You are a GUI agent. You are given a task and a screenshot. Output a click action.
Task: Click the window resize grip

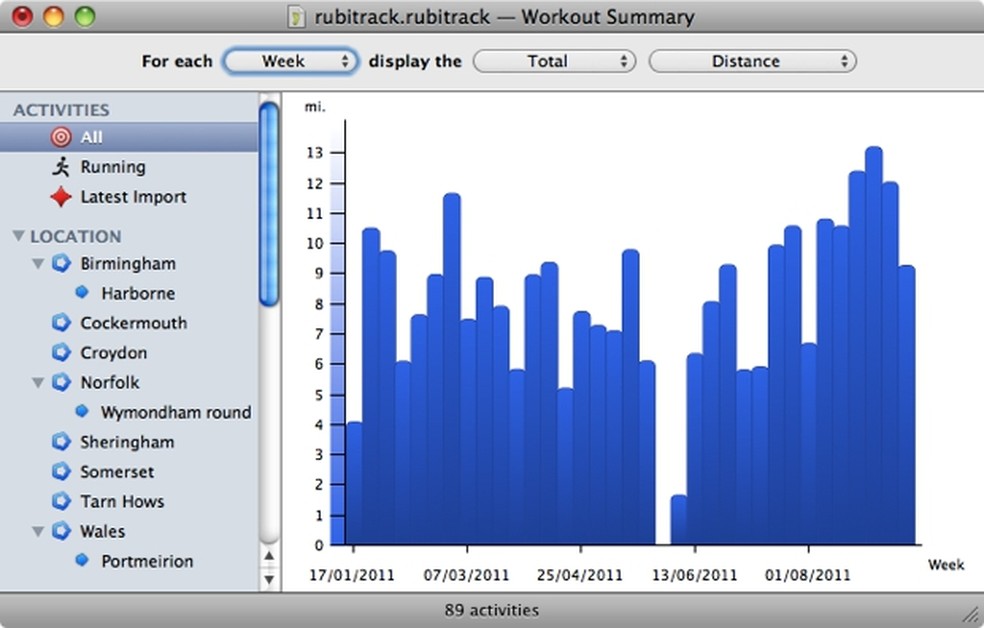[971, 615]
